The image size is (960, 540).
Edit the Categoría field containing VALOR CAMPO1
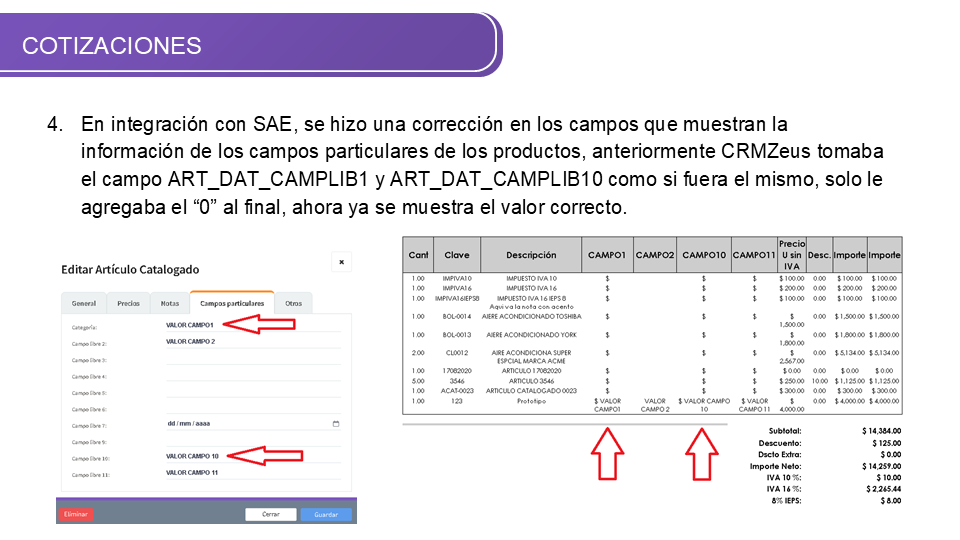[253, 325]
